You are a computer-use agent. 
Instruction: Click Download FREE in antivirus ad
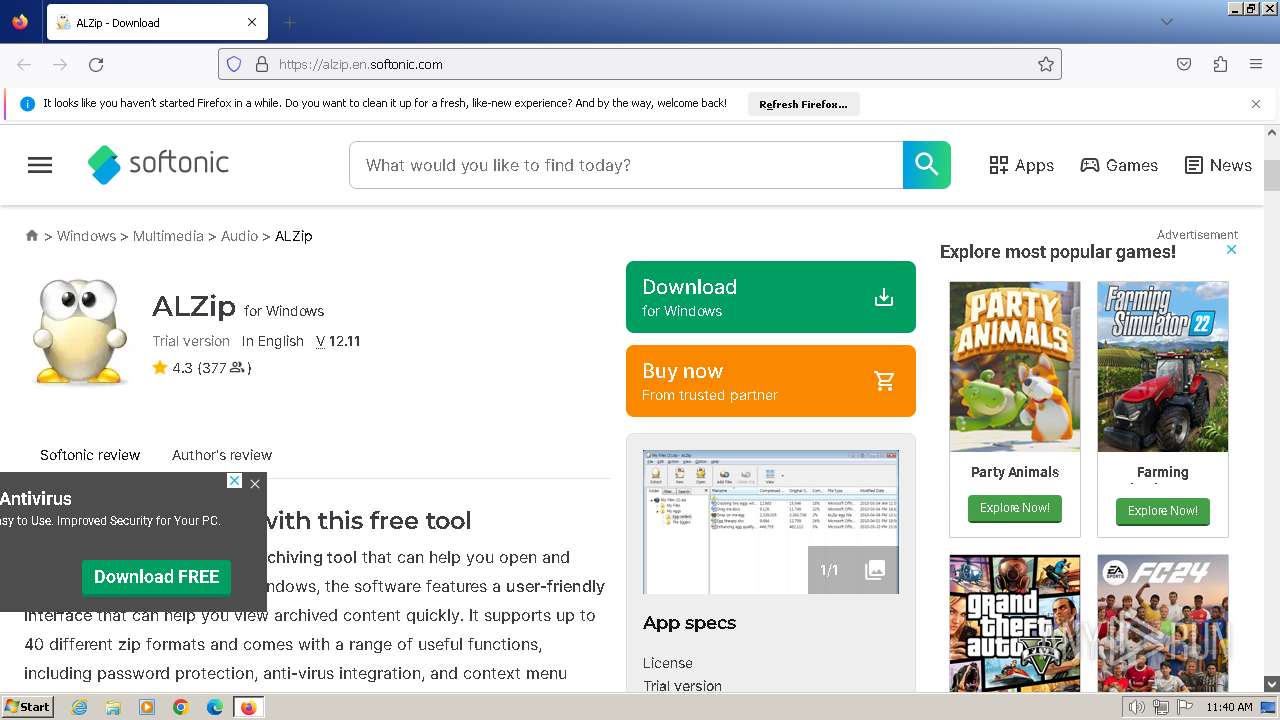[156, 577]
